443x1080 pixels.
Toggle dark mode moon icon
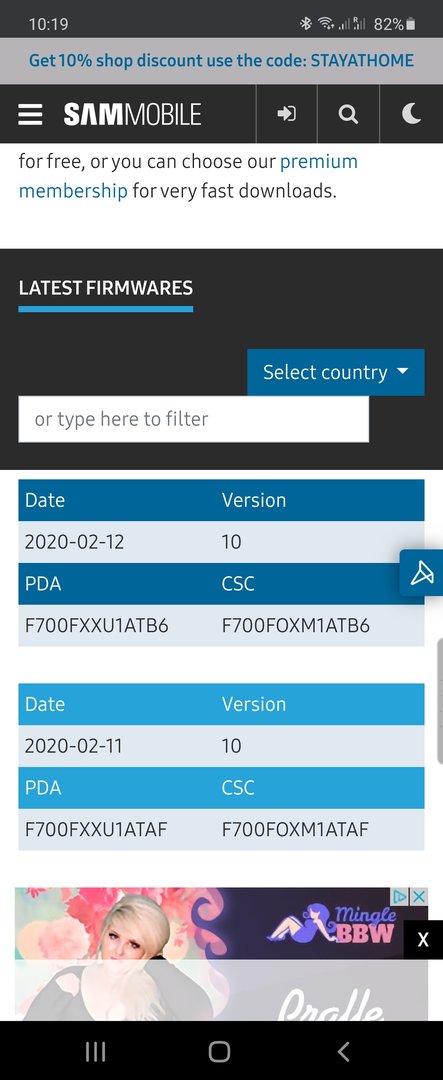[411, 114]
